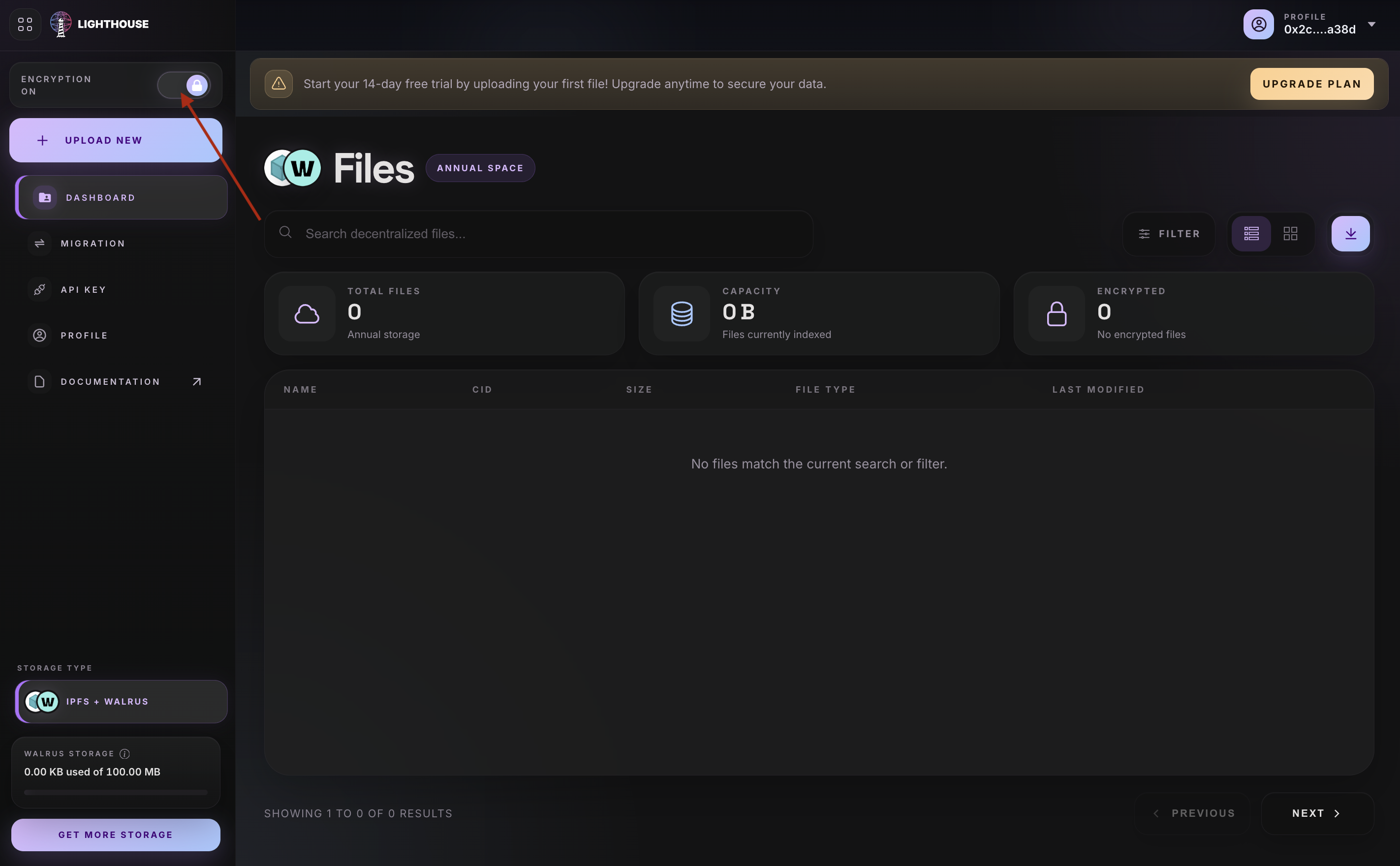Click the grid apps icon beside Lighthouse logo
The height and width of the screenshot is (866, 1400).
tap(25, 24)
